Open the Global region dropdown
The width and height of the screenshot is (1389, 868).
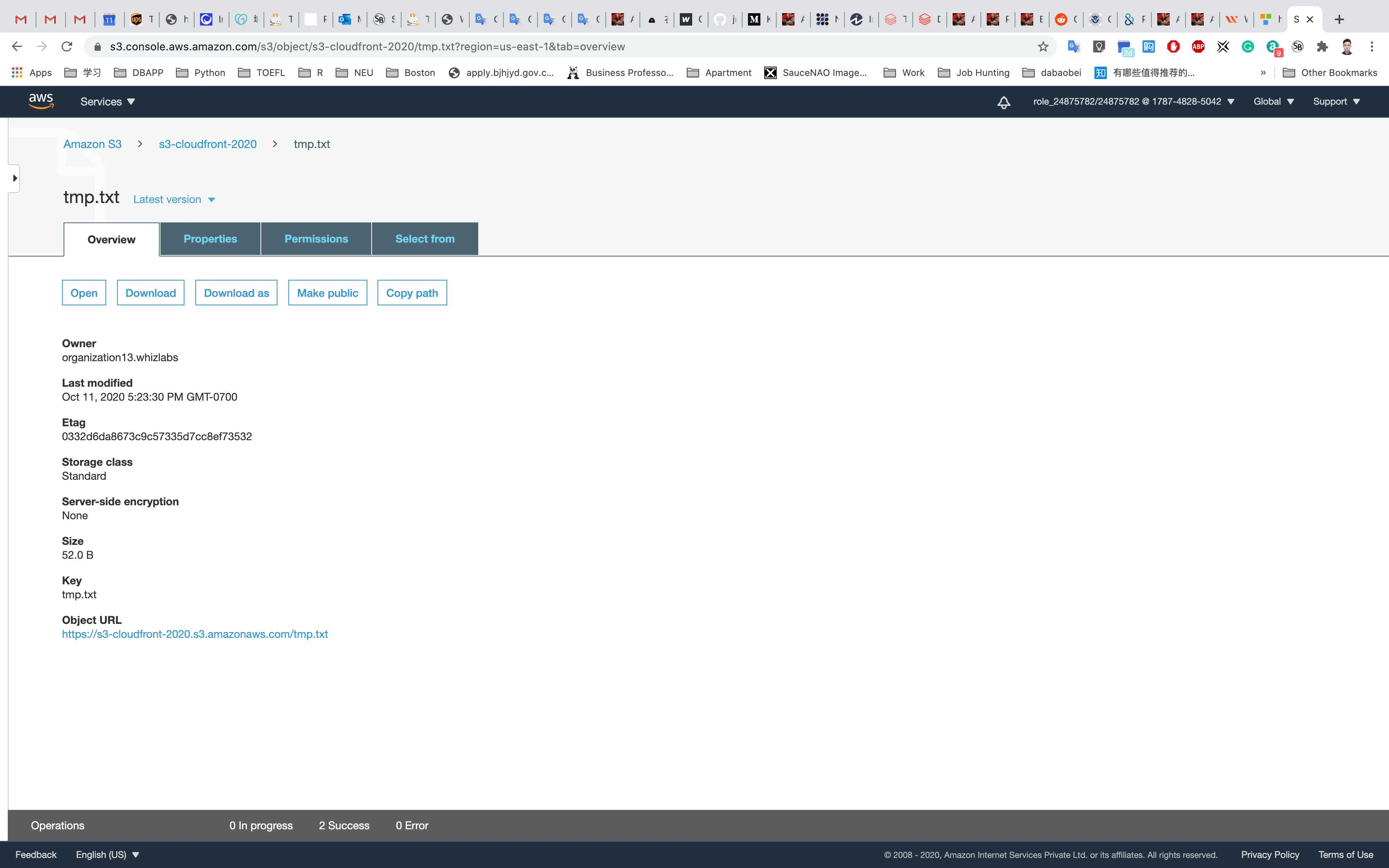[1273, 102]
